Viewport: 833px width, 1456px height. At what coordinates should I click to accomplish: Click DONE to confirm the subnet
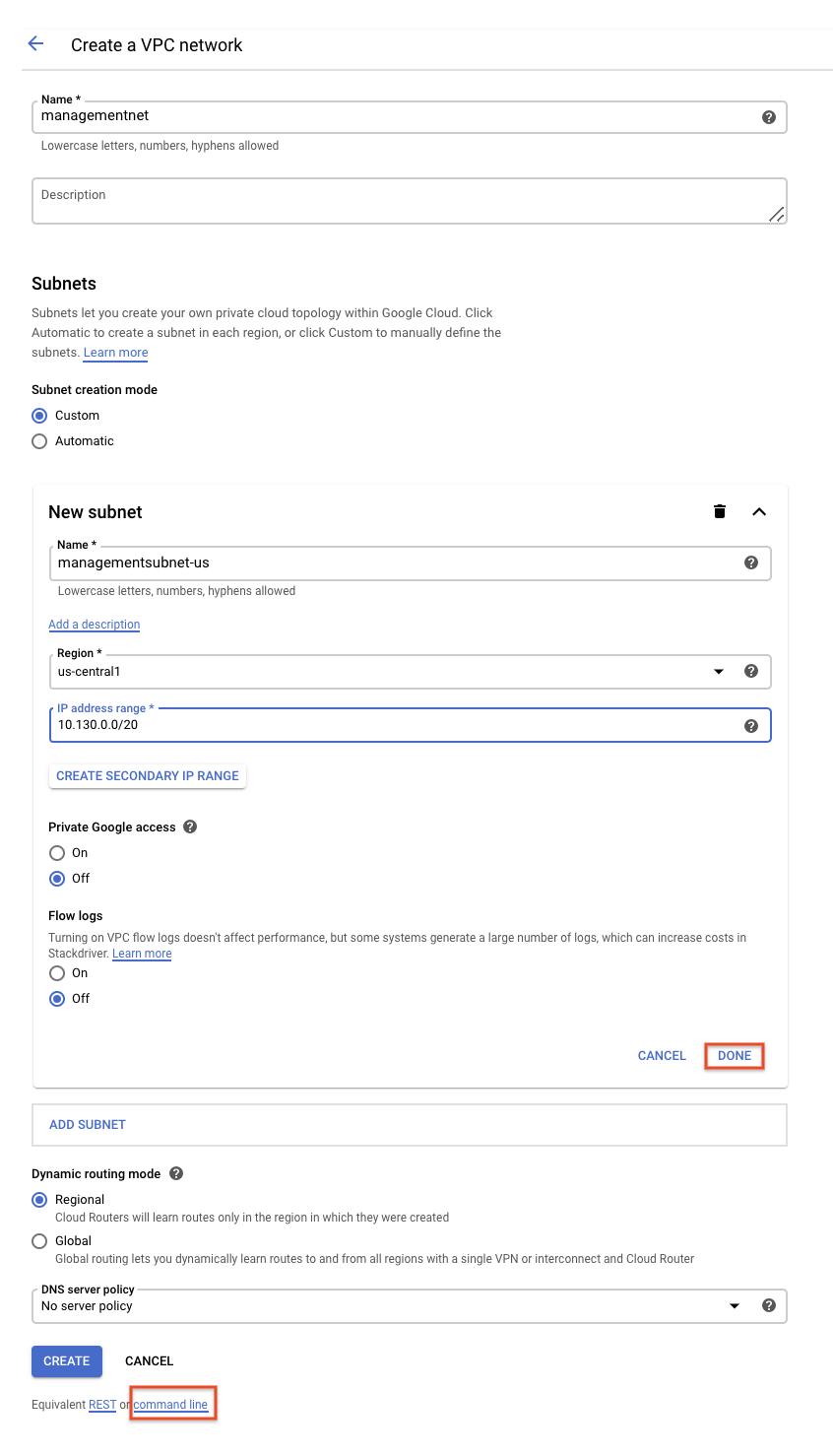[735, 1056]
